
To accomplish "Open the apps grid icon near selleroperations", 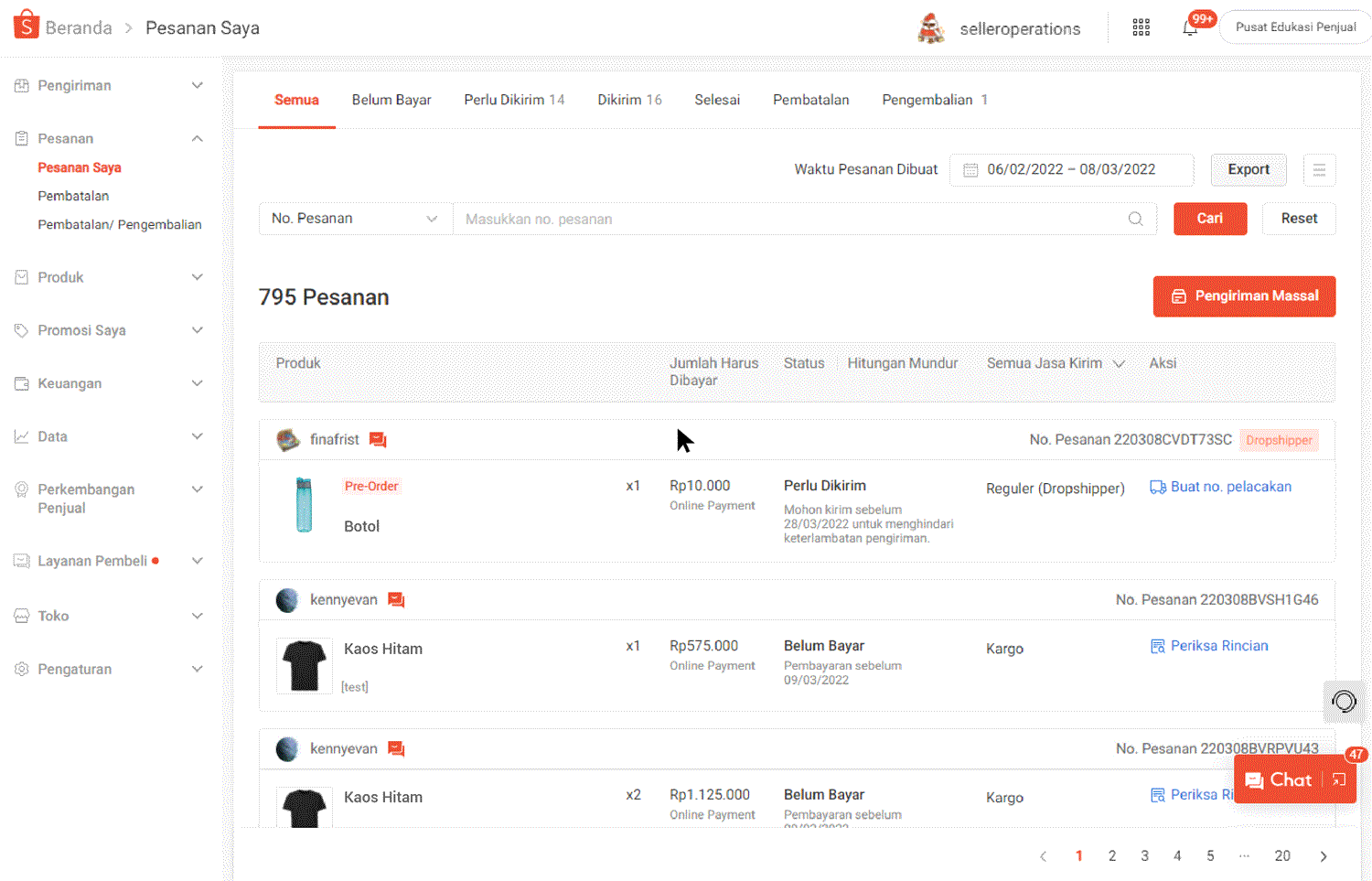I will click(x=1141, y=27).
